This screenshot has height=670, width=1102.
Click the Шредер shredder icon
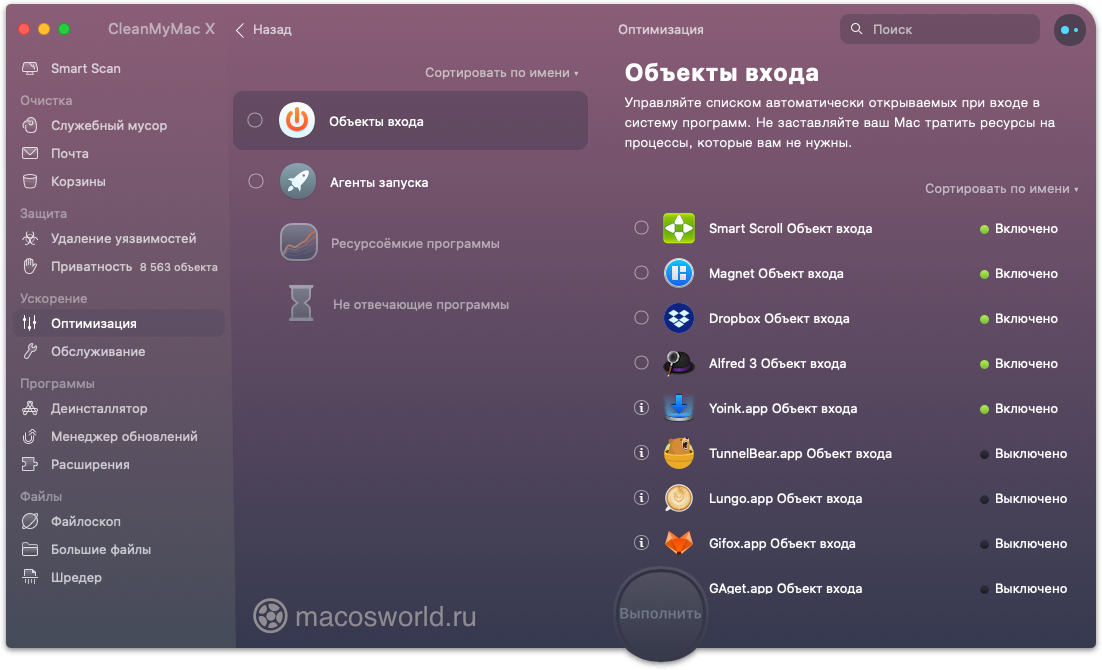pyautogui.click(x=30, y=577)
